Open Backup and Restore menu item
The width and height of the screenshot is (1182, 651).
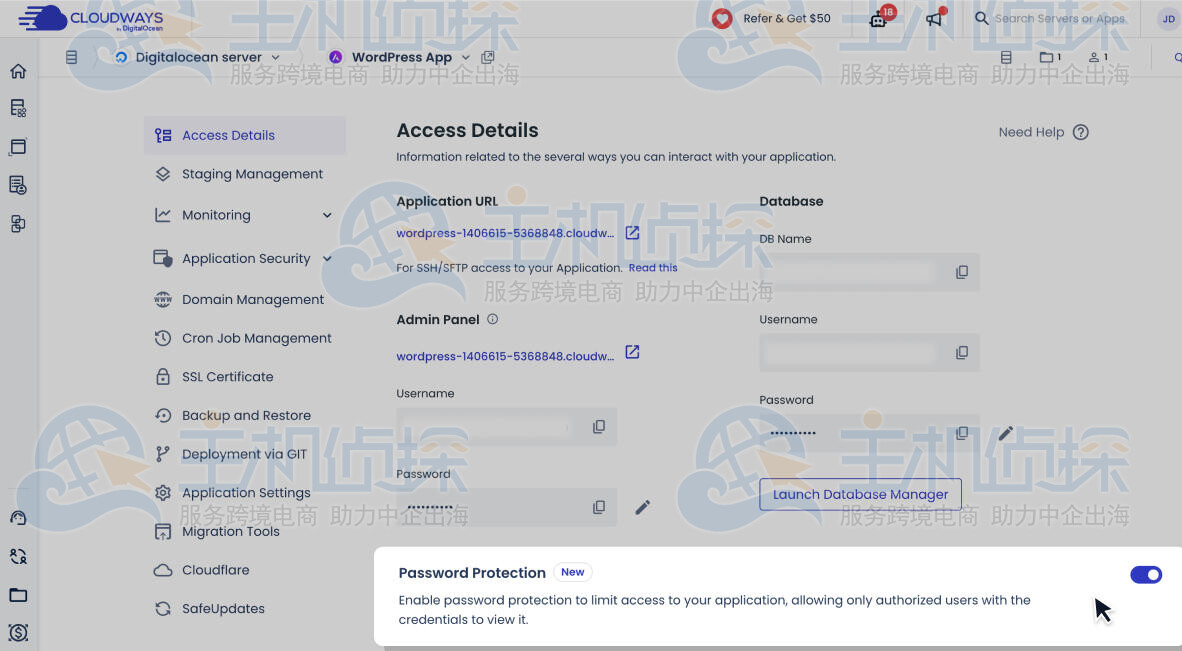click(x=245, y=415)
